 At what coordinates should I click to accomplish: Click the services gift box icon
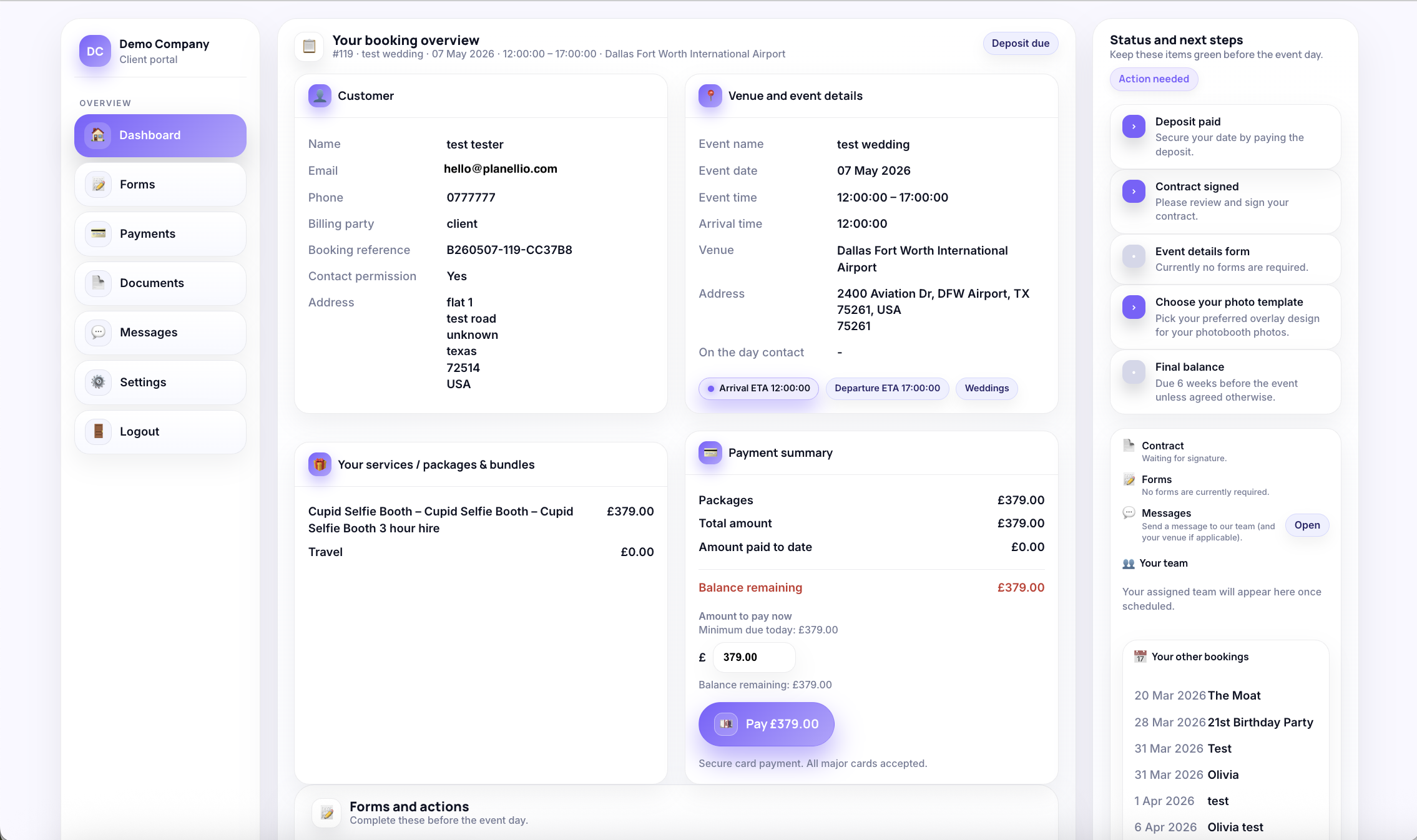[x=320, y=465]
